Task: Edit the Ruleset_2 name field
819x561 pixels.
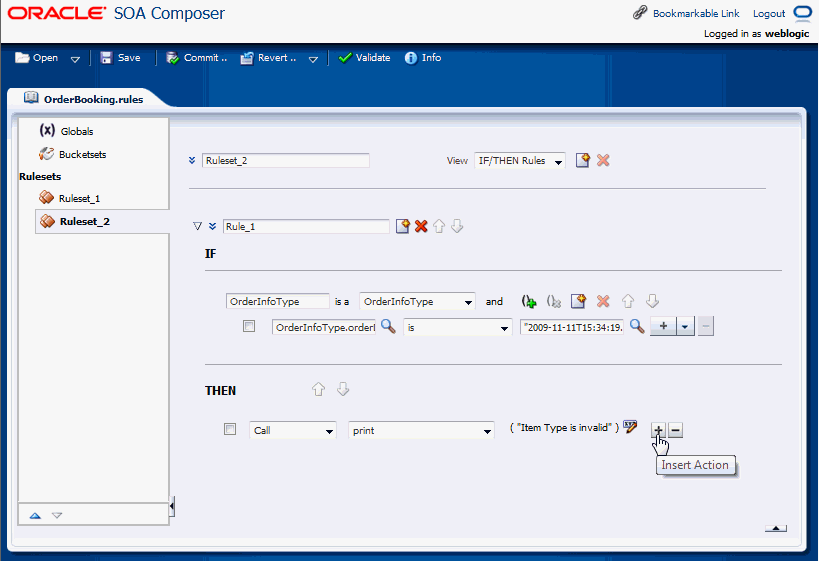Action: pyautogui.click(x=286, y=160)
